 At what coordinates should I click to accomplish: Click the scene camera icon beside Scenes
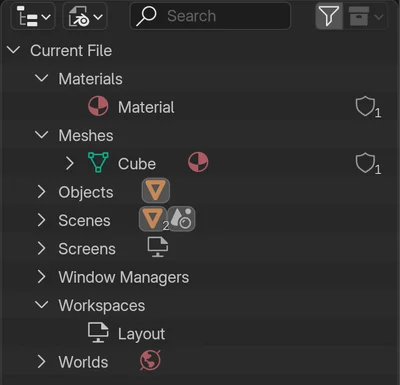coord(182,219)
